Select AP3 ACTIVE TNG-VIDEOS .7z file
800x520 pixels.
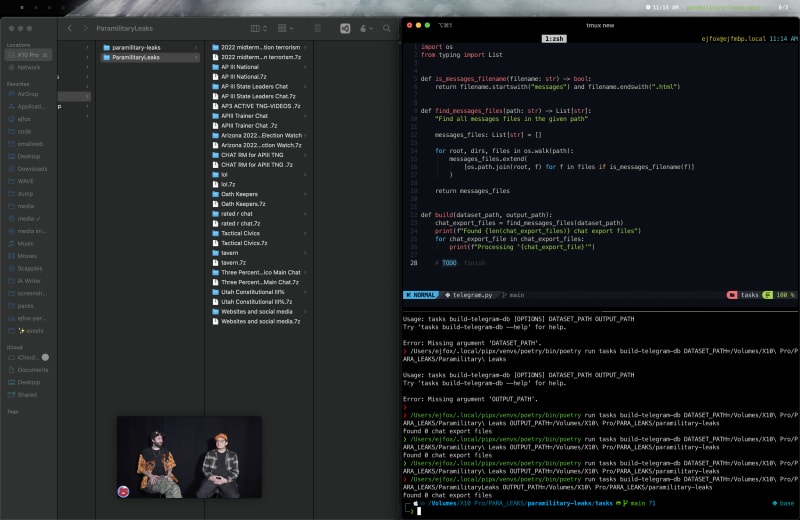pos(259,106)
